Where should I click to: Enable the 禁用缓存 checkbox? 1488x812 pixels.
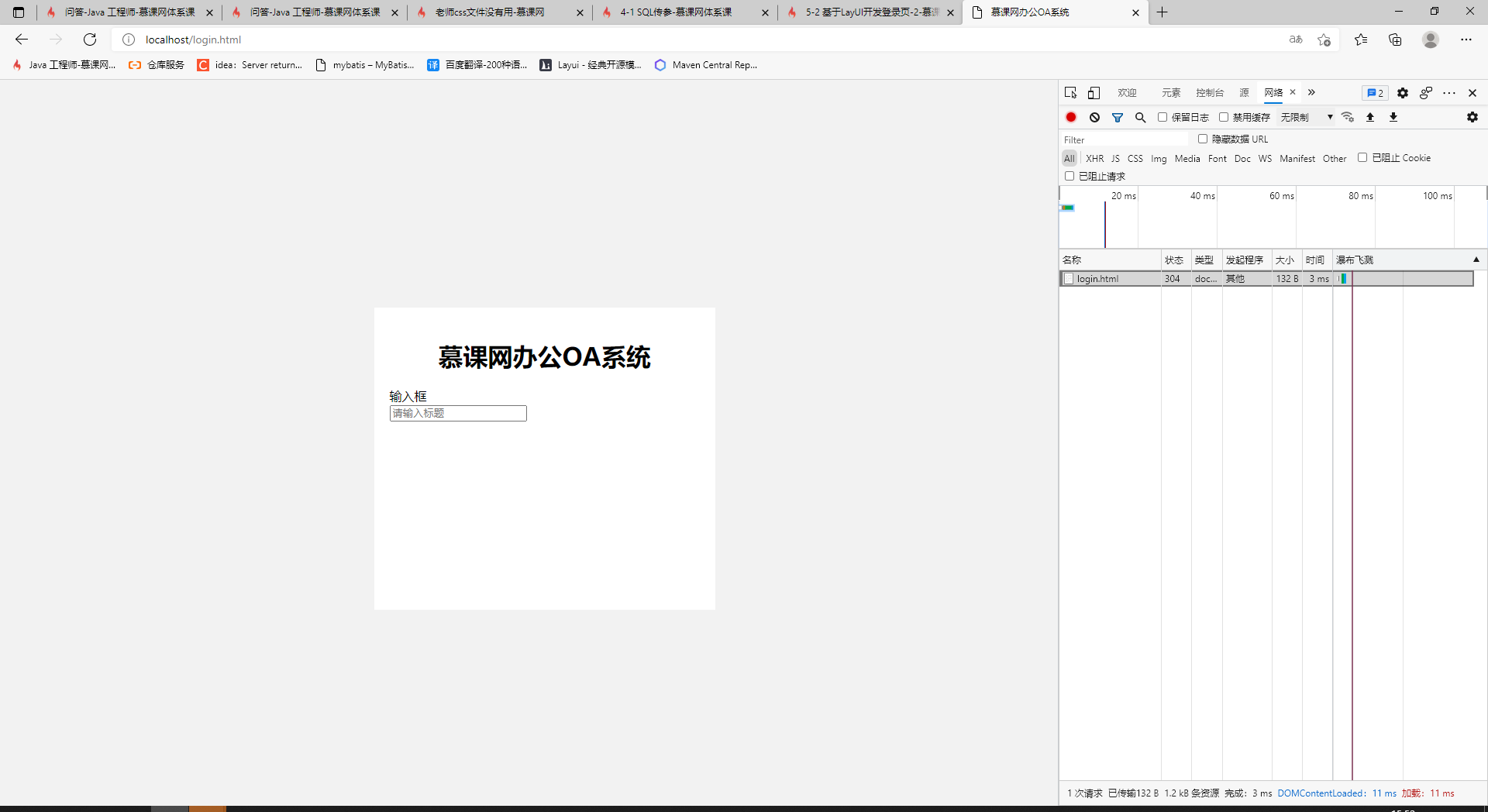pyautogui.click(x=1224, y=117)
